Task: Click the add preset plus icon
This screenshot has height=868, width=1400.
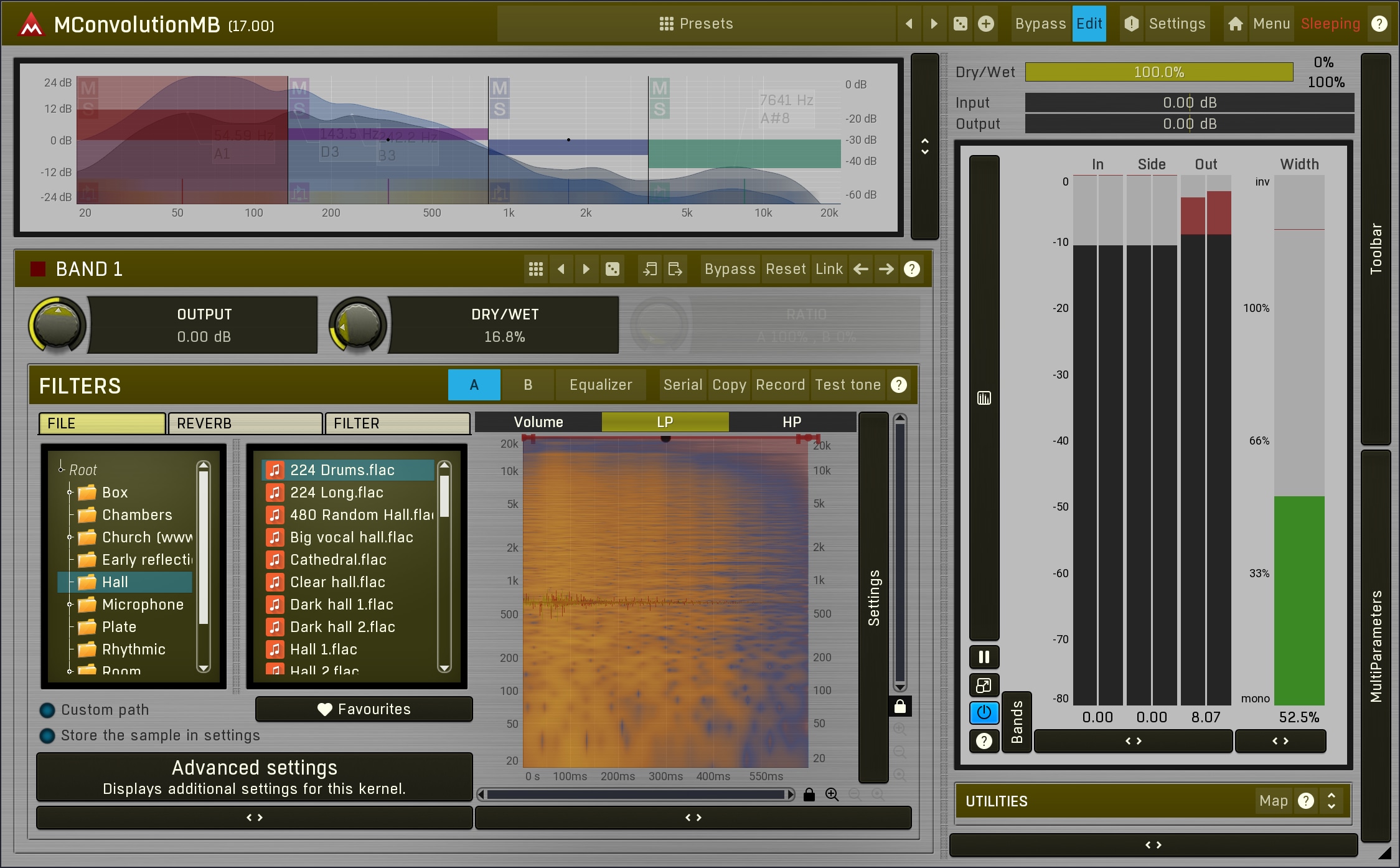Action: (x=986, y=24)
